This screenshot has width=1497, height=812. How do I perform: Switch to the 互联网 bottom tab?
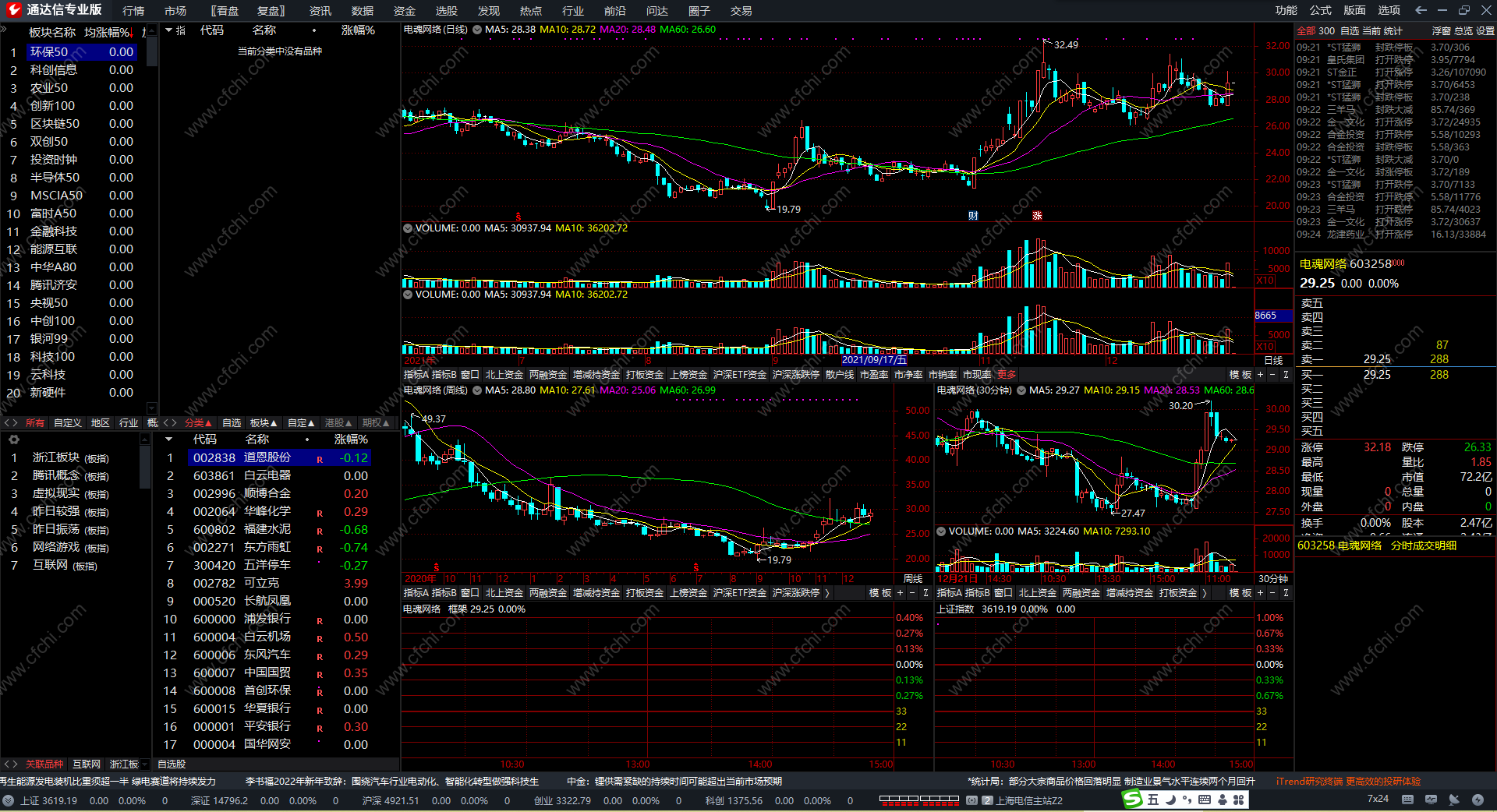pyautogui.click(x=87, y=764)
